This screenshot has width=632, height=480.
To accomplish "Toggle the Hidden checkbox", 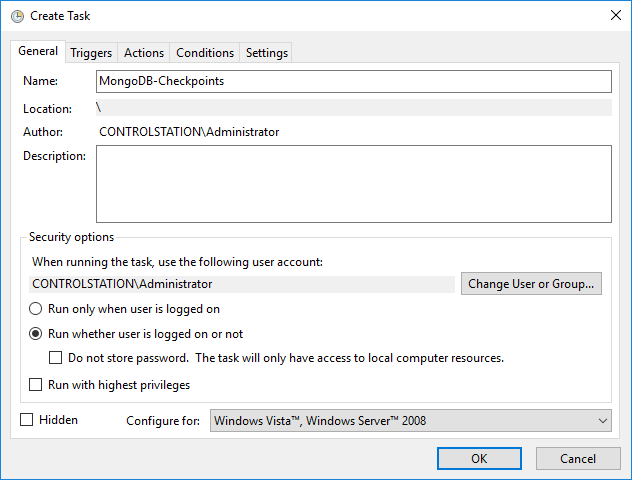I will (27, 420).
